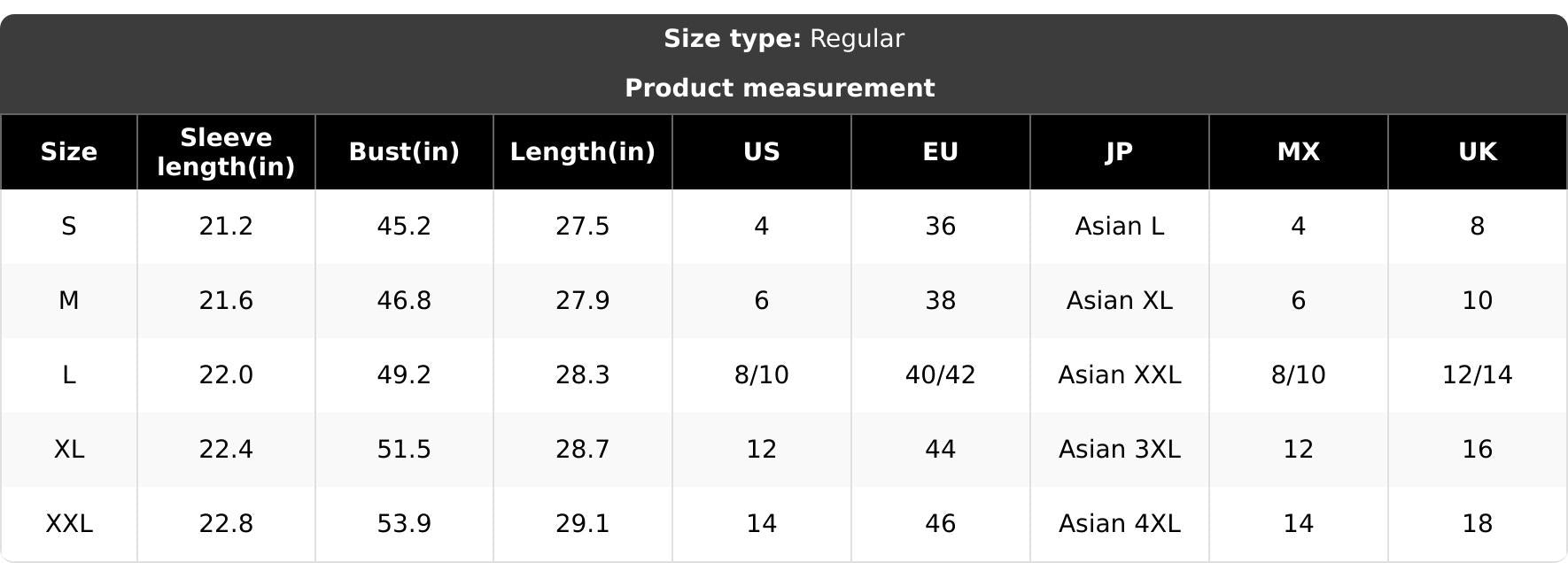Click the MX column header
The height and width of the screenshot is (563, 1568).
tap(1299, 152)
